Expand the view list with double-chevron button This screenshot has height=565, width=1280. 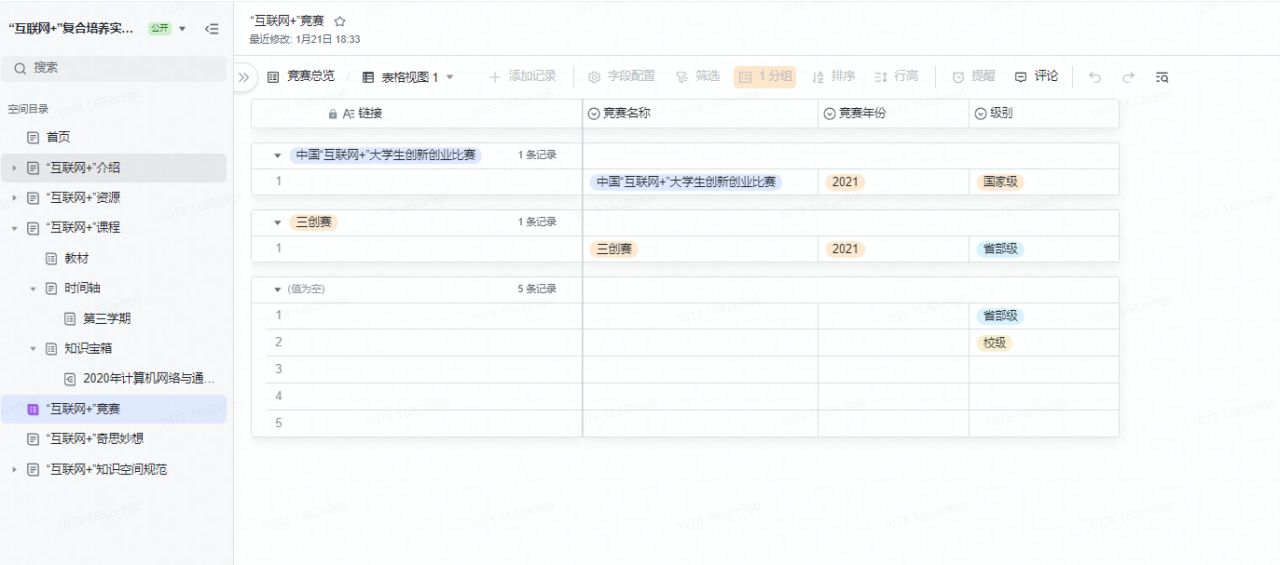pos(244,77)
